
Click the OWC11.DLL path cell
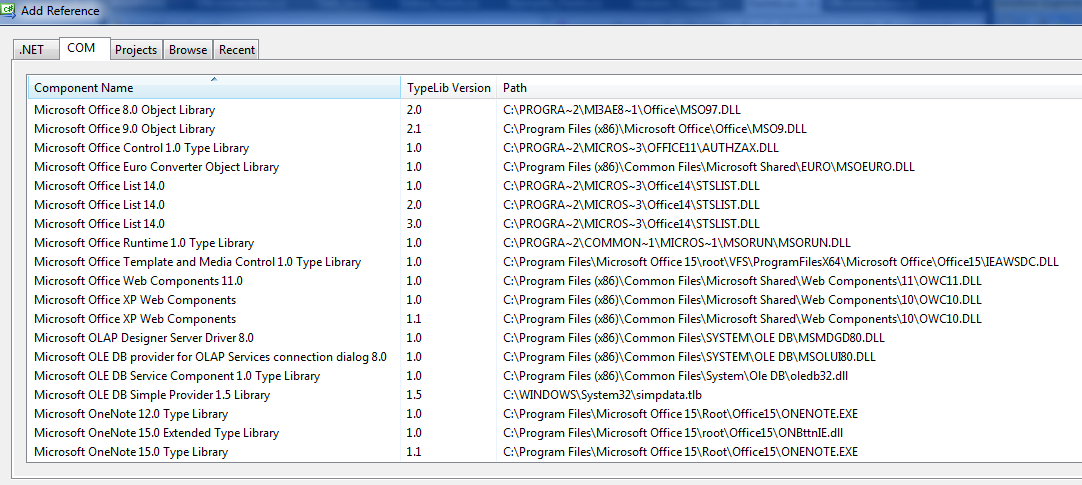pyautogui.click(x=742, y=281)
